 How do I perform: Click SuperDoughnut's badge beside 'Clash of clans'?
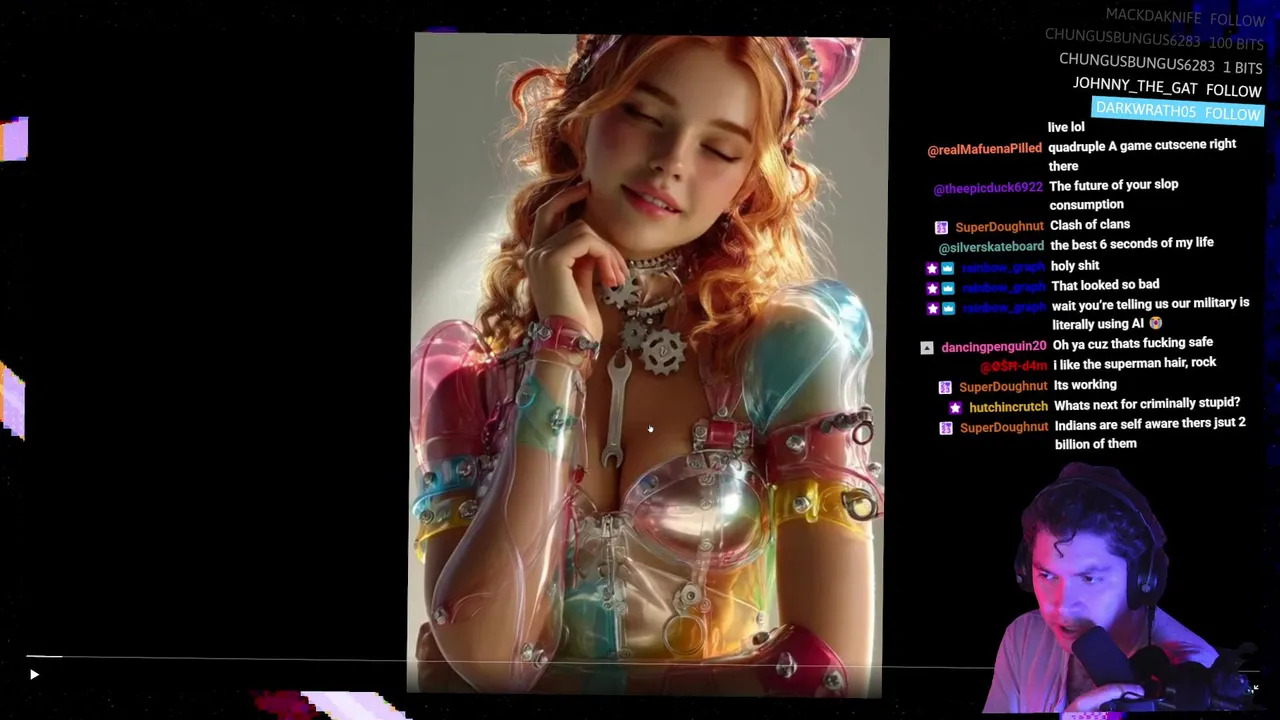[x=941, y=228]
